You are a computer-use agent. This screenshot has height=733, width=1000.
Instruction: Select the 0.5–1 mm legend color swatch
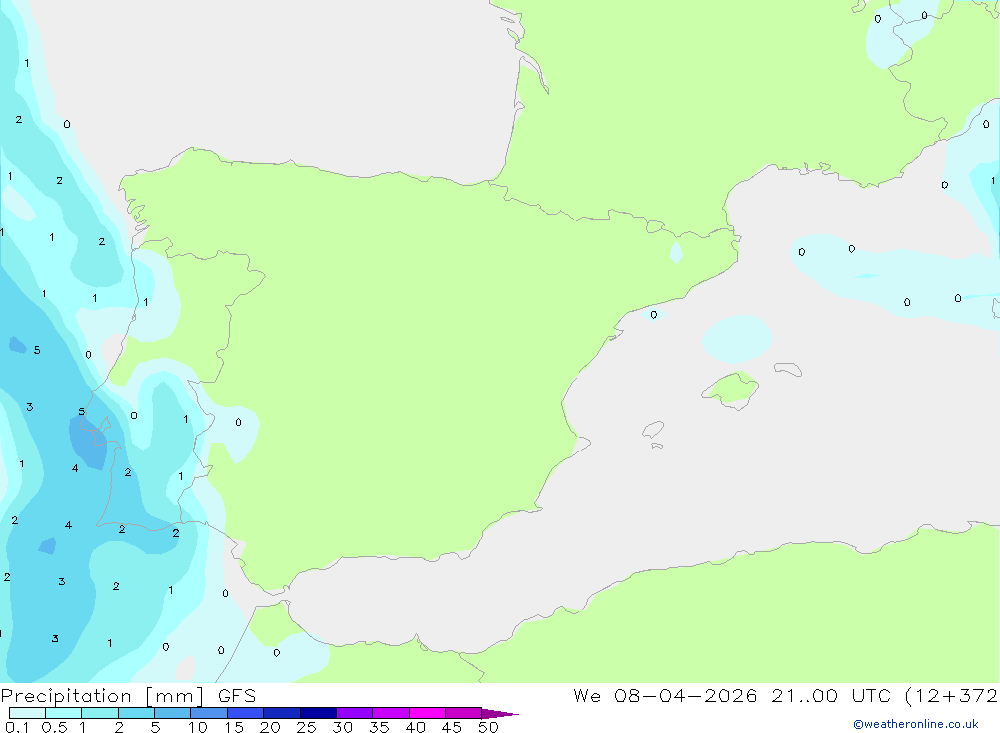pyautogui.click(x=63, y=713)
